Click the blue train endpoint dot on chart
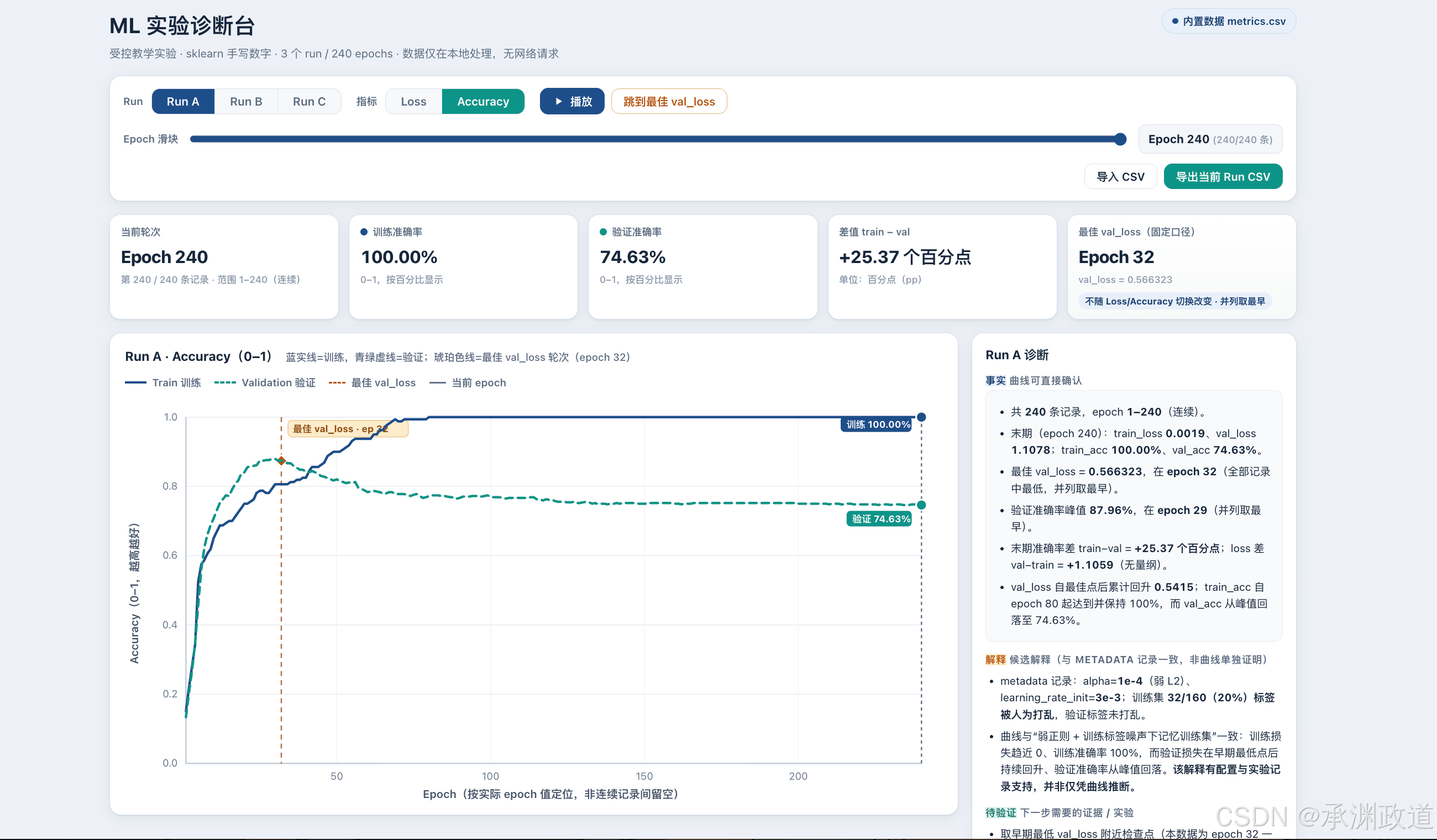Screen dimensions: 1437x840 (x=921, y=417)
